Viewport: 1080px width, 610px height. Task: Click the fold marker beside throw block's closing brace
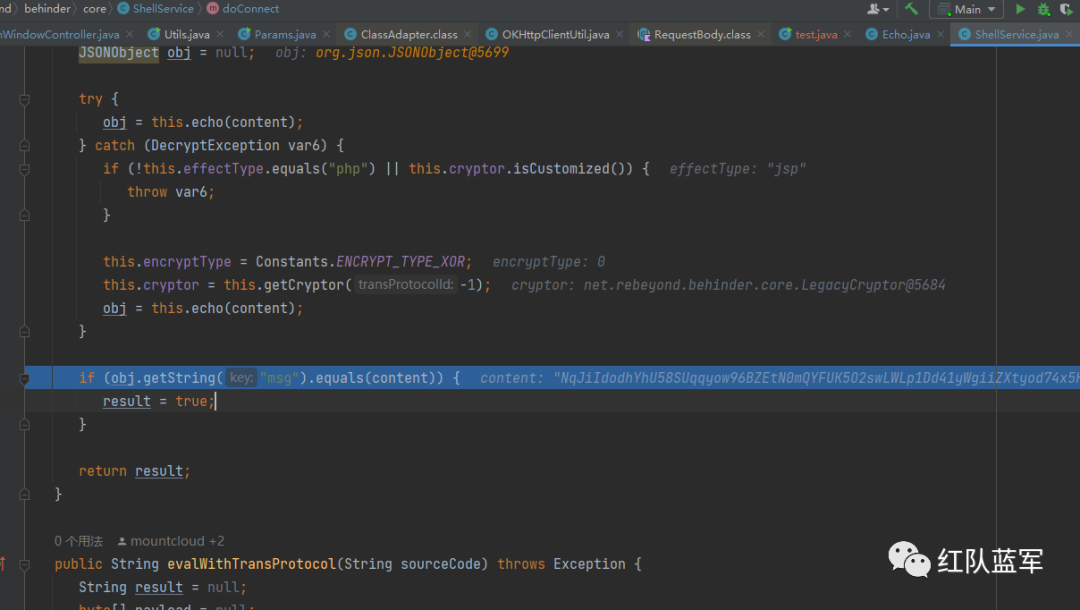(24, 215)
